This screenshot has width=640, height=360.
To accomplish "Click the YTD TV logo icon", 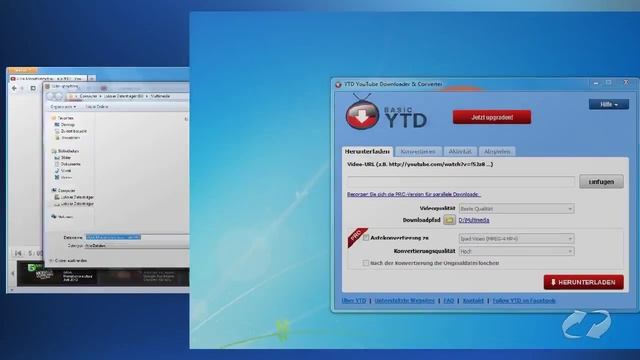I will (x=362, y=112).
